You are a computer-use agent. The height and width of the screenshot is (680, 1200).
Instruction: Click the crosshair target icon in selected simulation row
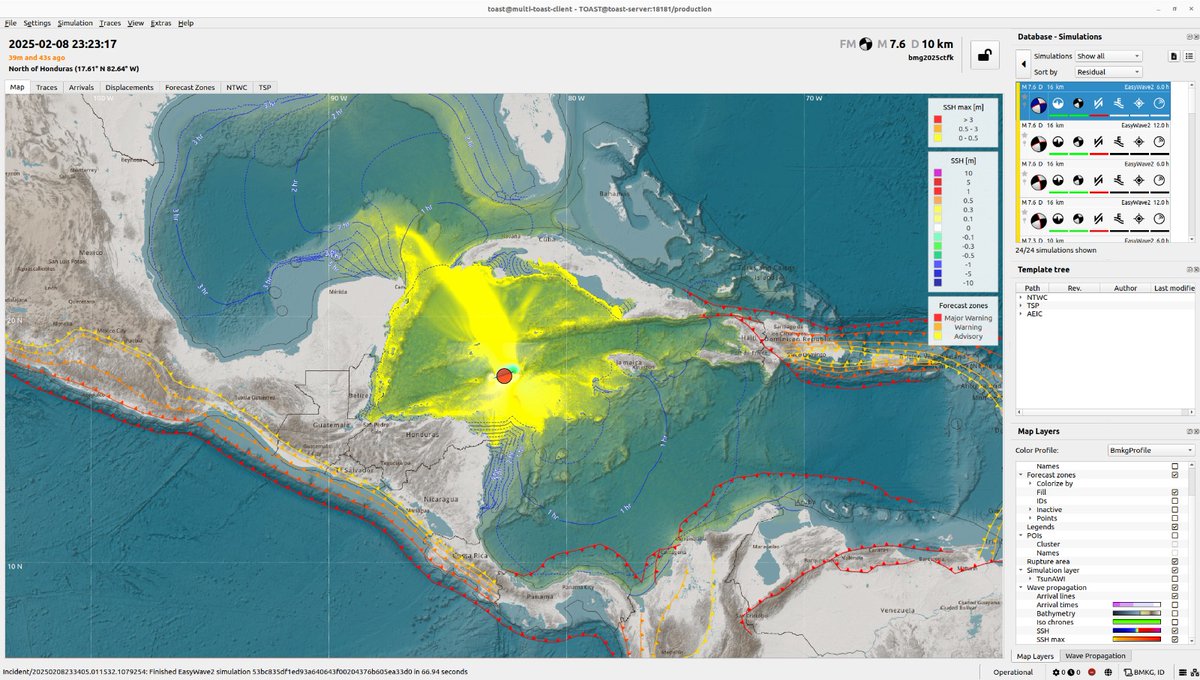pyautogui.click(x=1139, y=104)
